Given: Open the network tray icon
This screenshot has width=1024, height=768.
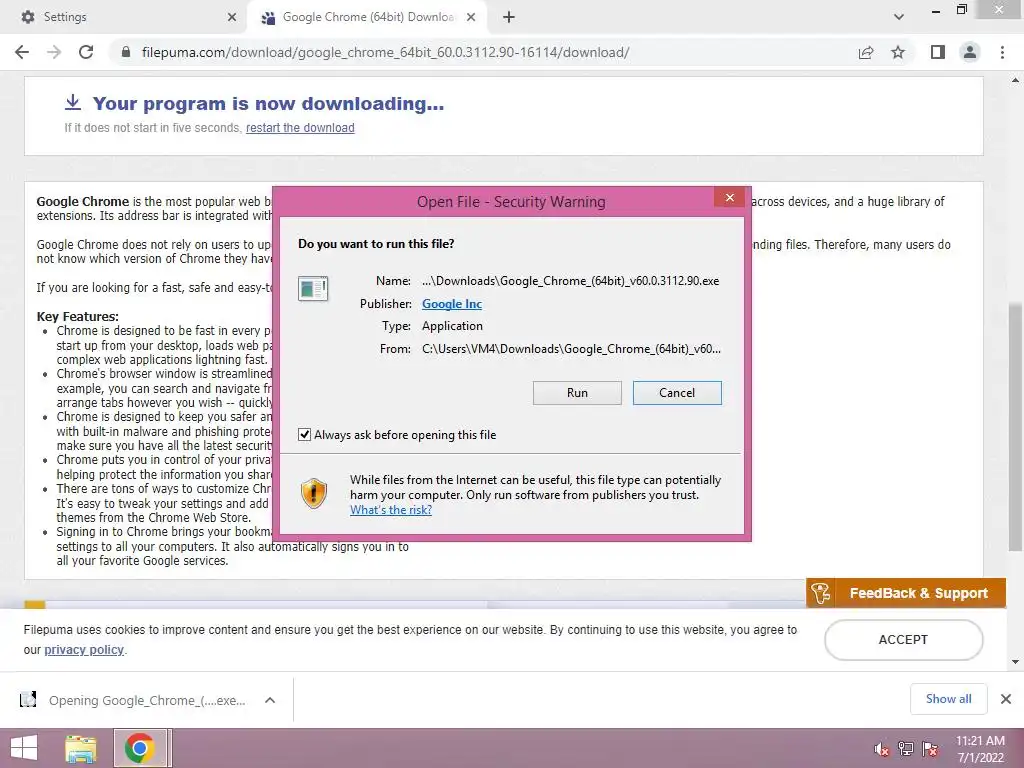Looking at the screenshot, I should click(x=906, y=749).
